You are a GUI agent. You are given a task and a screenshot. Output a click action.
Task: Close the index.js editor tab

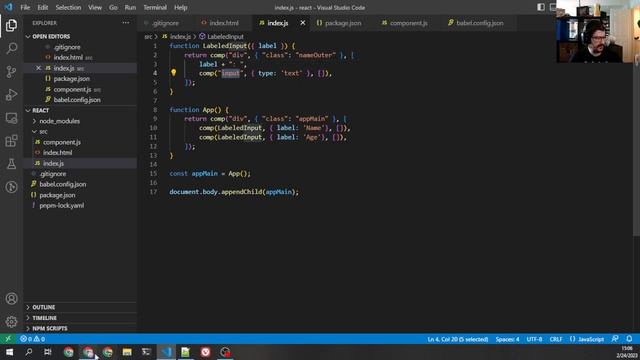pos(302,23)
